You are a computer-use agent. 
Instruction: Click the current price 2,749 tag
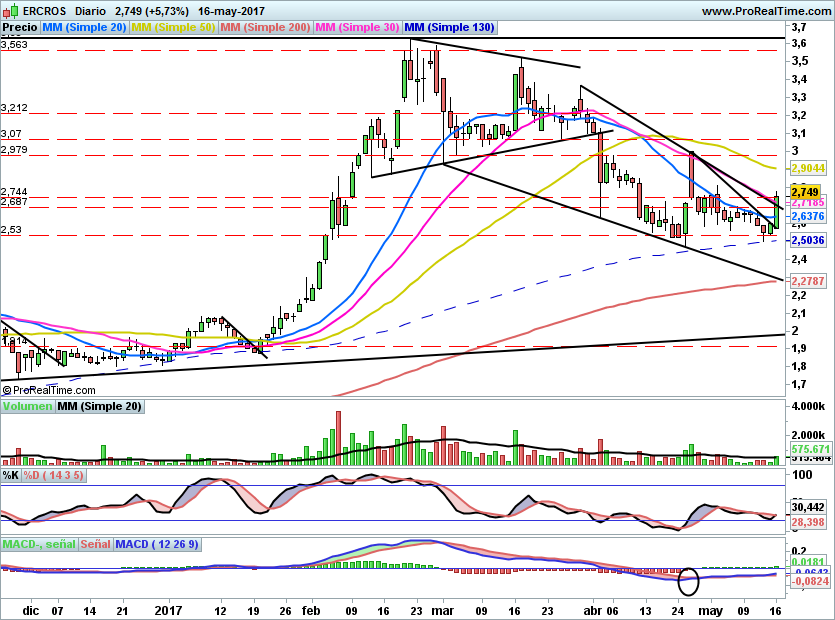pos(805,192)
